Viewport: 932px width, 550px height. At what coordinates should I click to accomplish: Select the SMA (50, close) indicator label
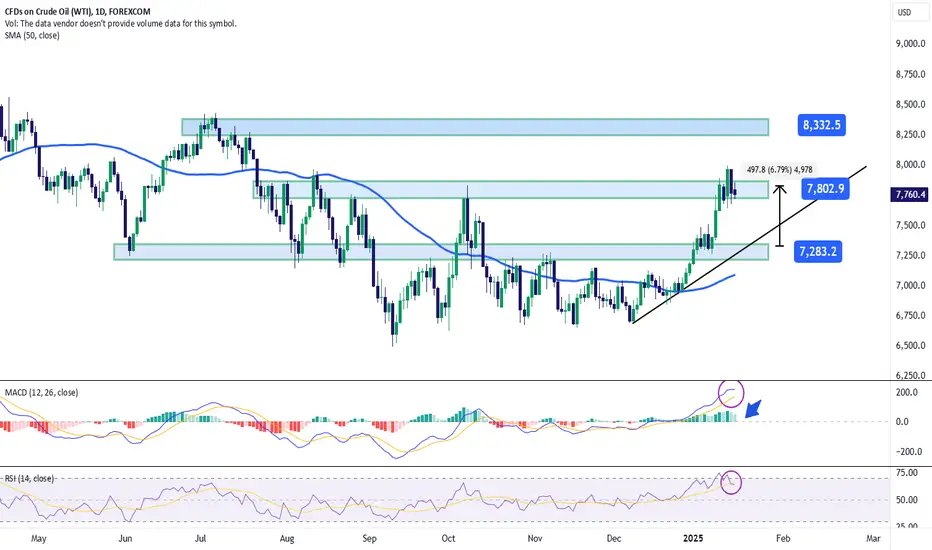click(32, 36)
